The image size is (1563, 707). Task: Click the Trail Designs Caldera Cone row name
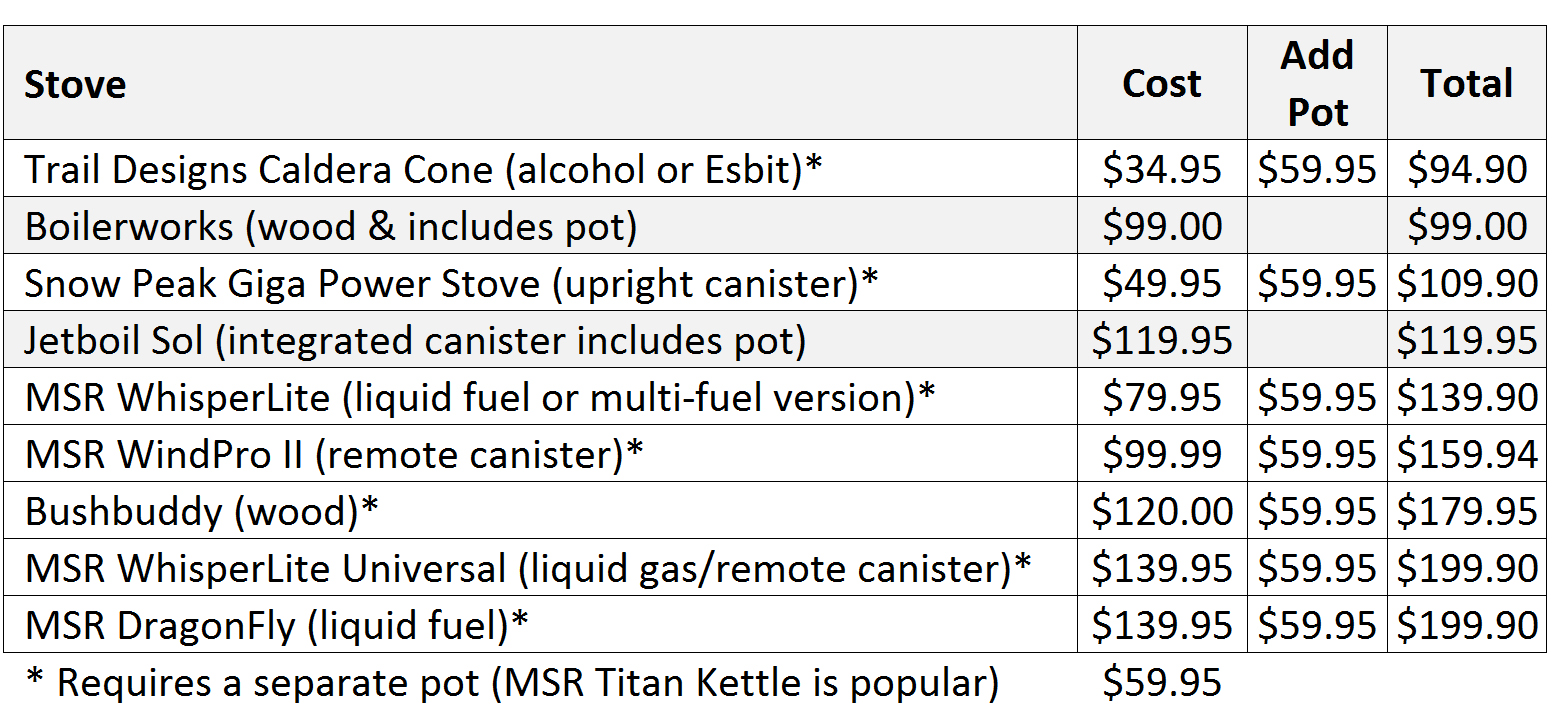(423, 170)
